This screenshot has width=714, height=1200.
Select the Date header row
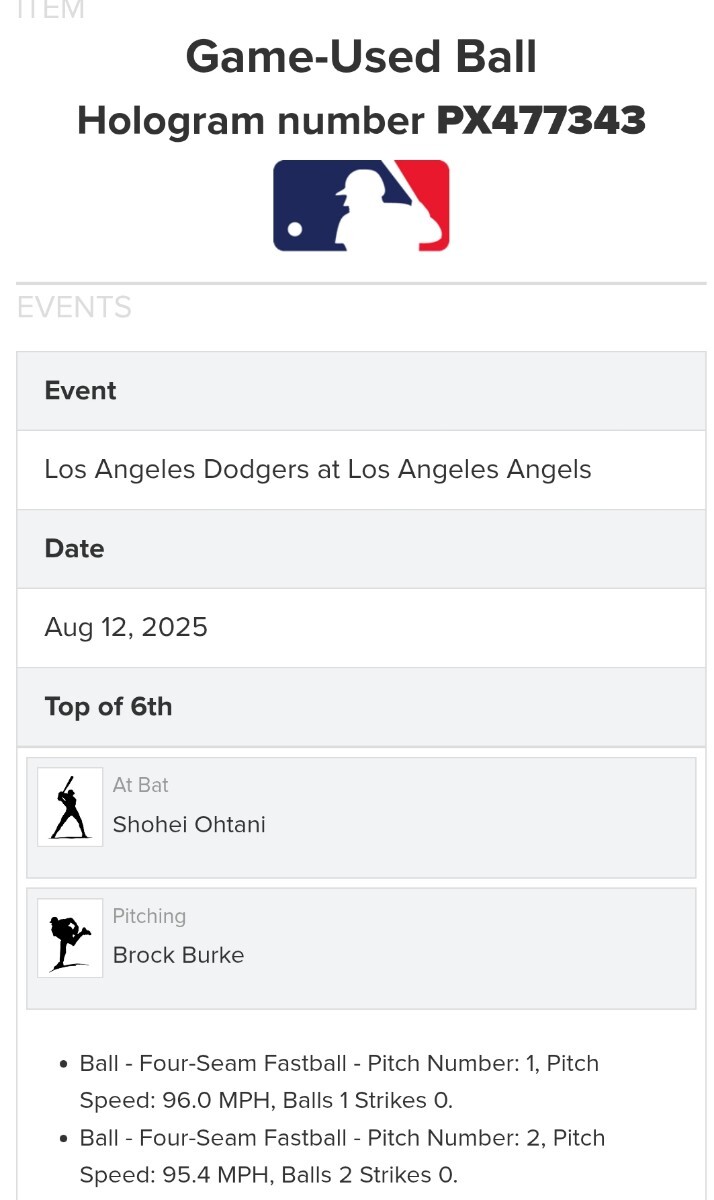(x=361, y=549)
